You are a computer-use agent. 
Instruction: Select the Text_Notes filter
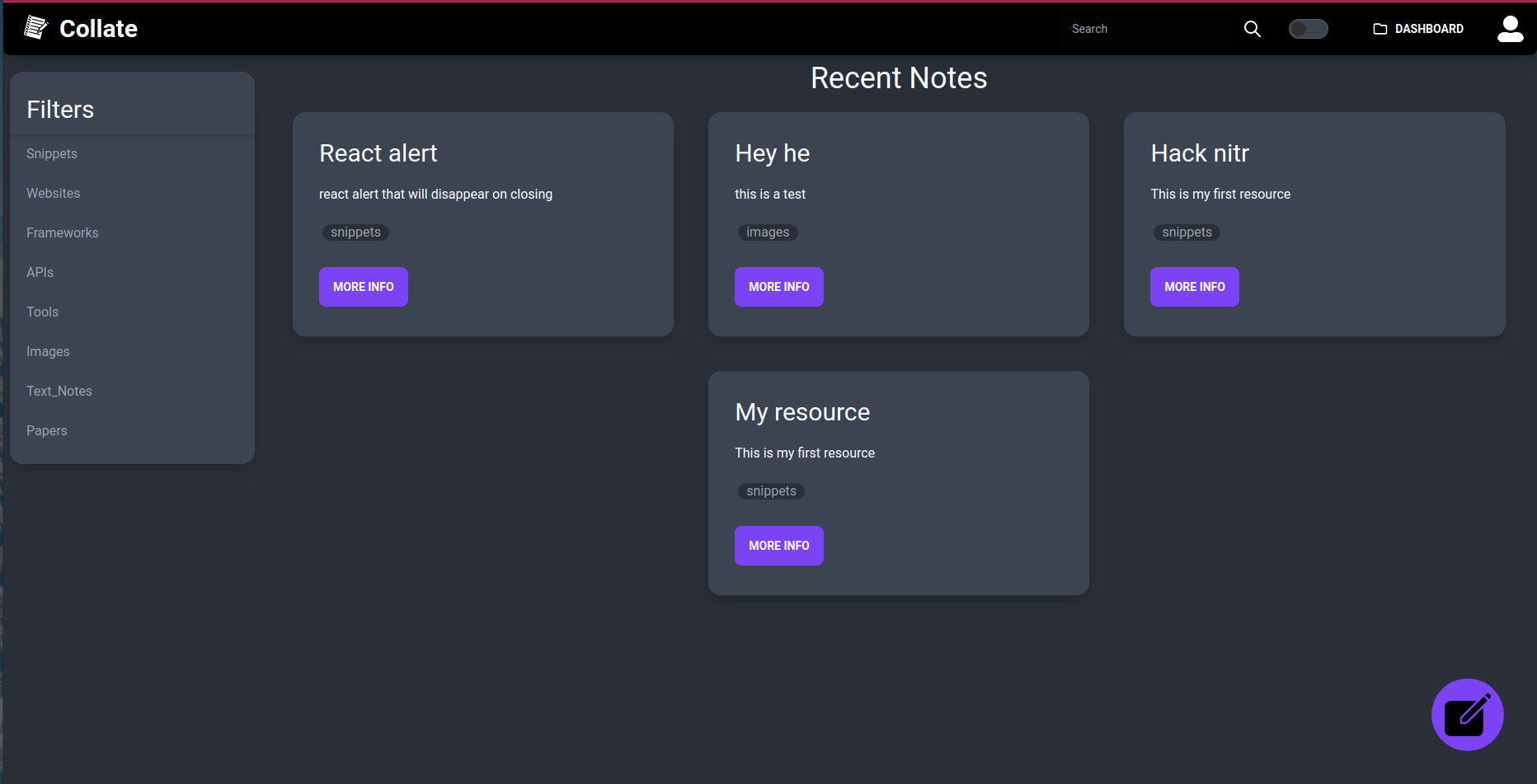tap(59, 391)
